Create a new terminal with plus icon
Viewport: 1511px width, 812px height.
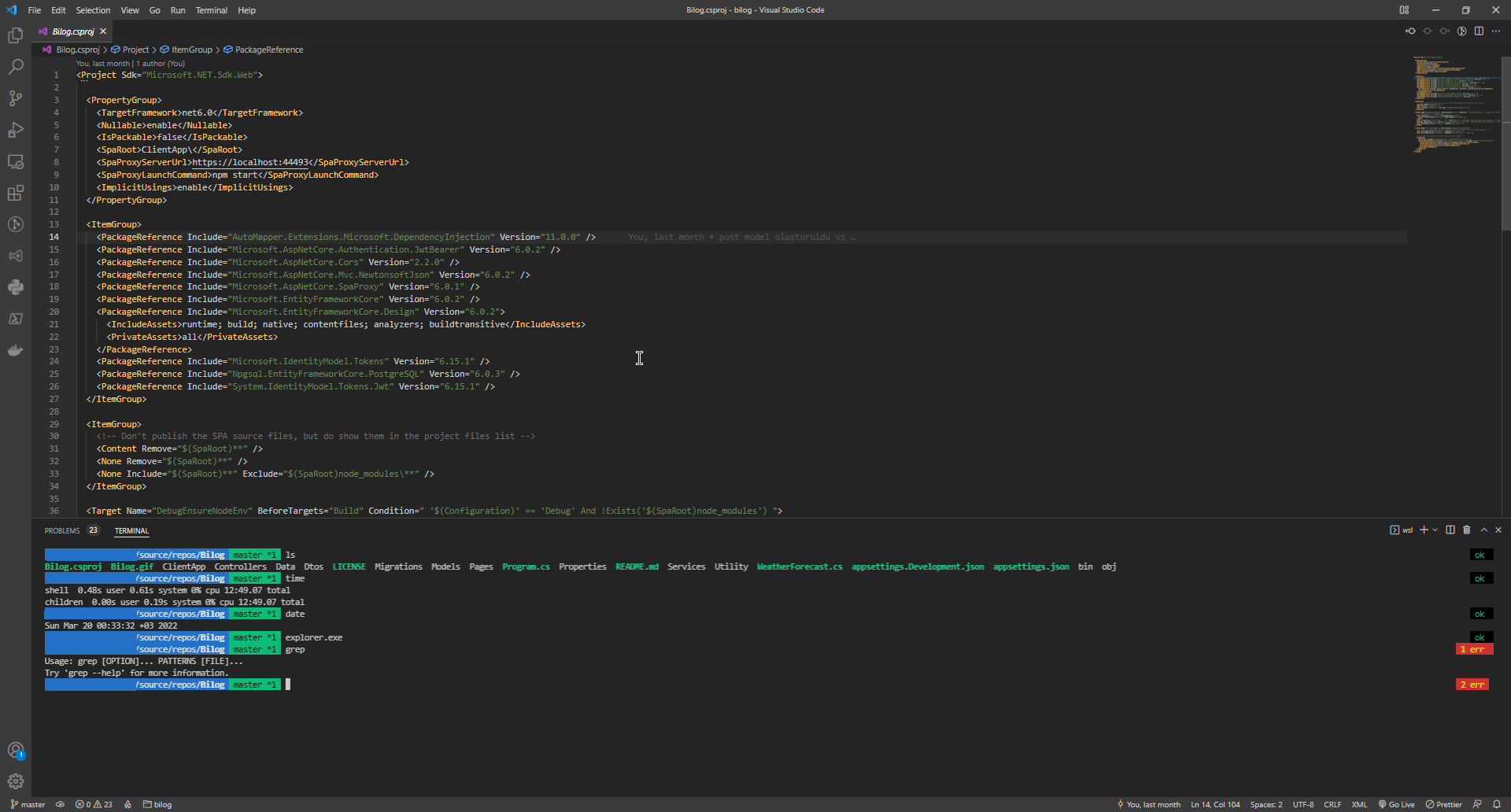coord(1424,530)
